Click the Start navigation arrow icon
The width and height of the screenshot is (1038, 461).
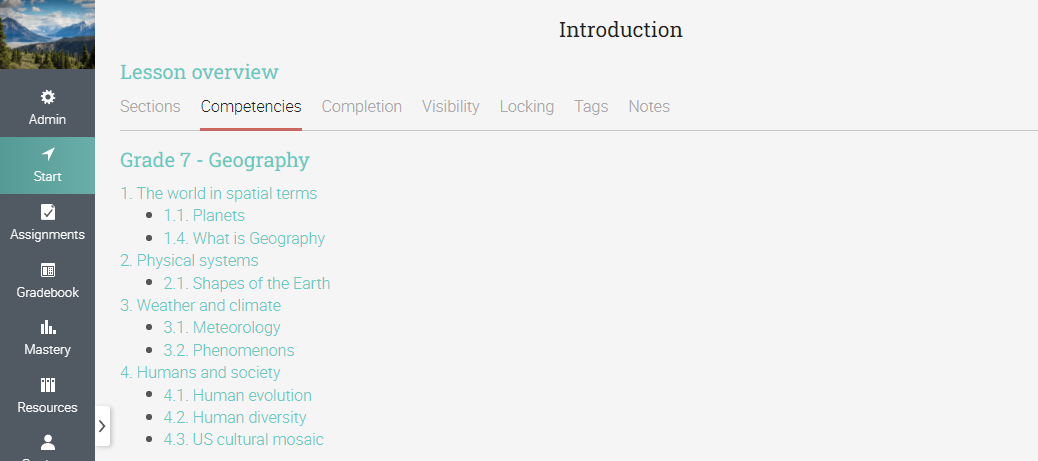pos(47,154)
